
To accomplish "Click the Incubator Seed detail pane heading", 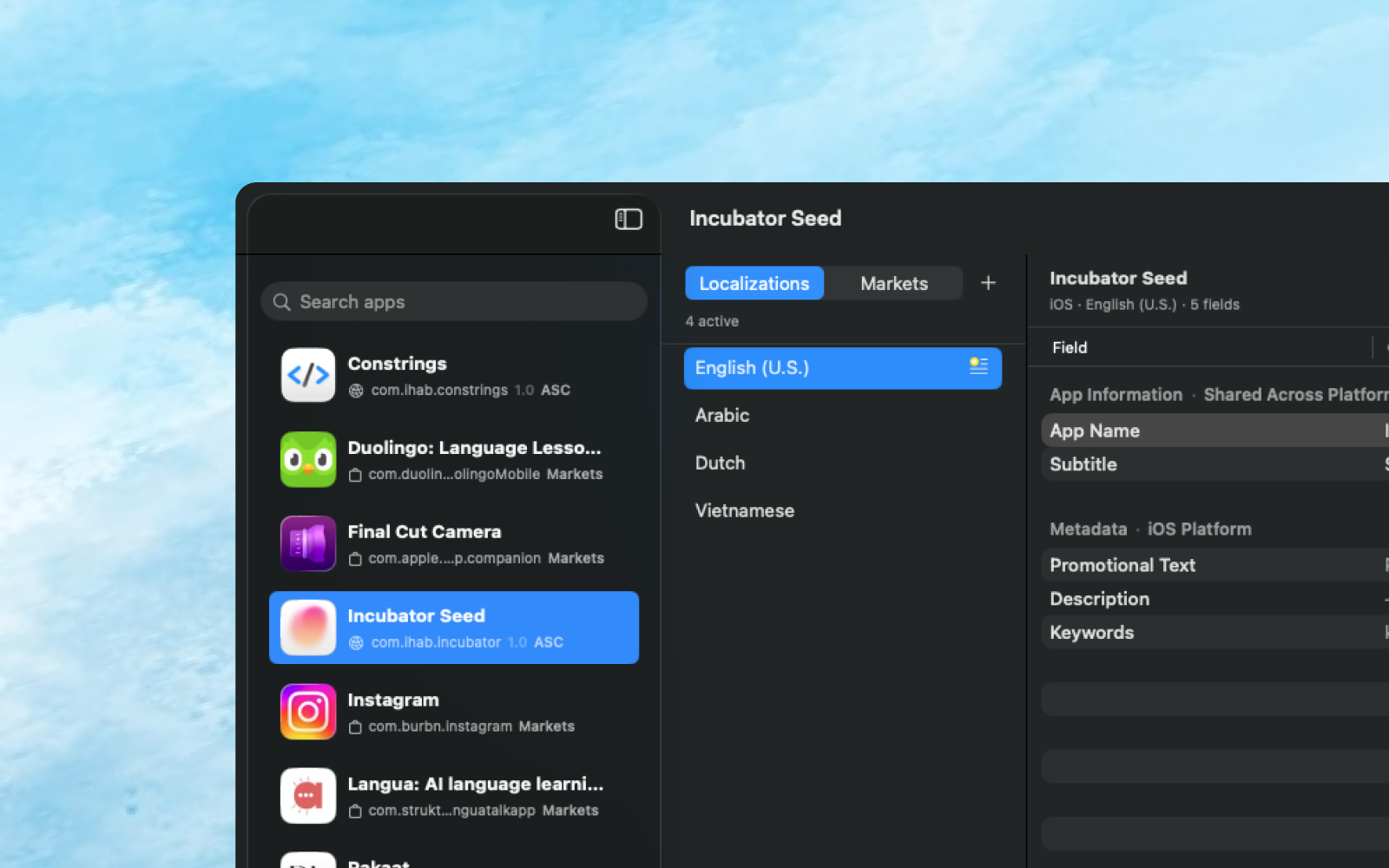I will tap(1118, 279).
